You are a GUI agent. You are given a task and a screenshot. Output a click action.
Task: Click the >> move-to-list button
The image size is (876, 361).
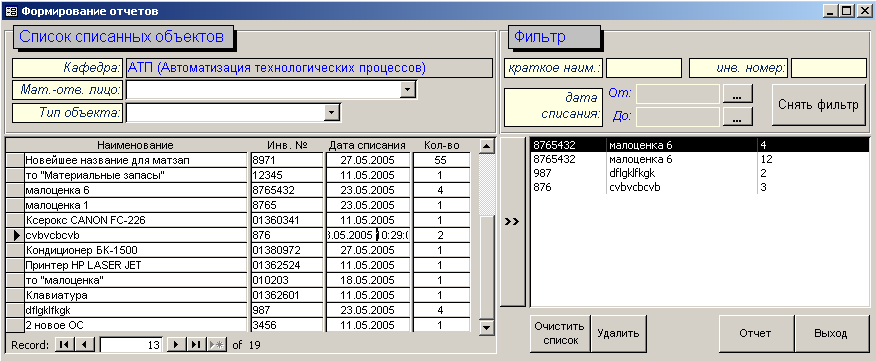pyautogui.click(x=512, y=222)
